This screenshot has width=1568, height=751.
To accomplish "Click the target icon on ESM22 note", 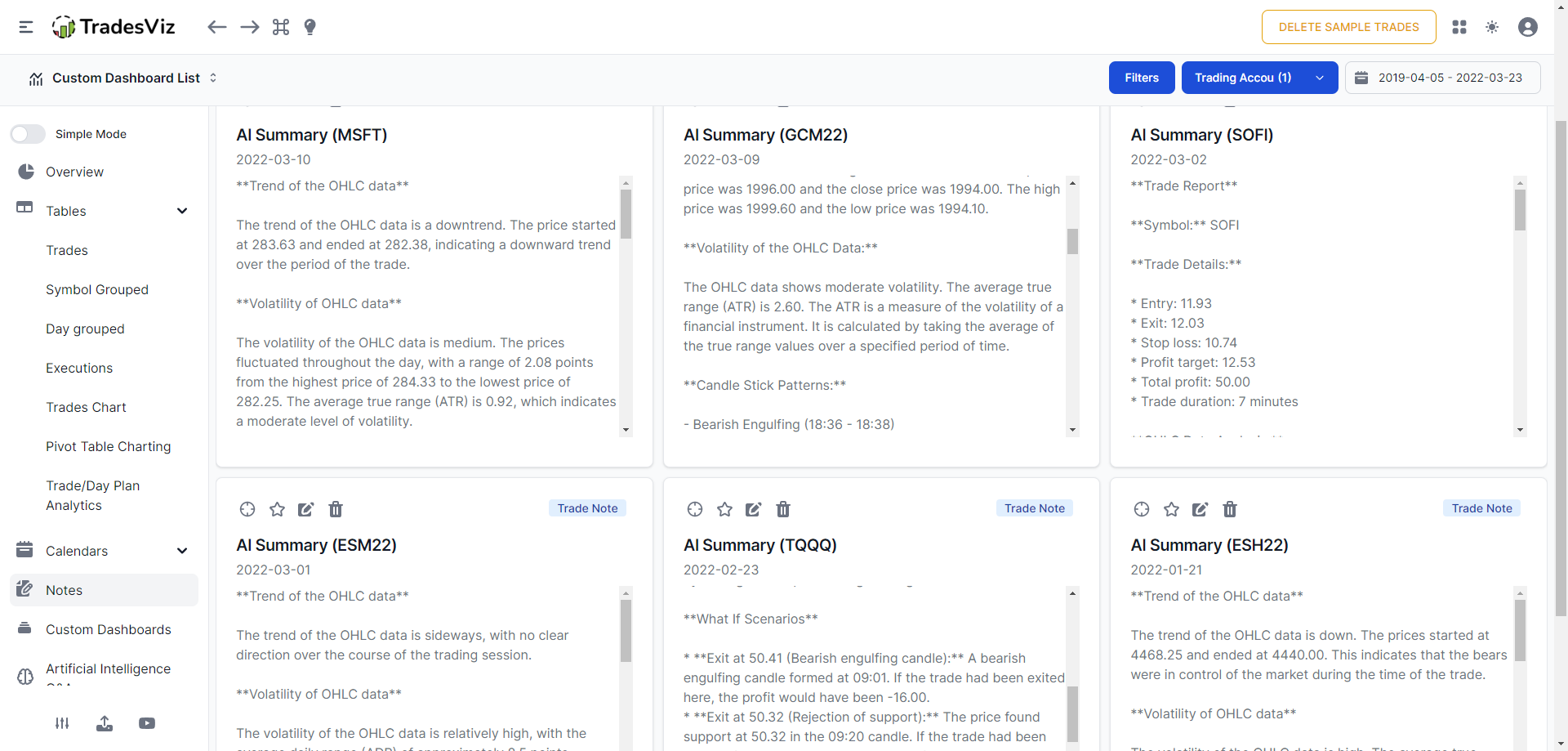I will [247, 509].
